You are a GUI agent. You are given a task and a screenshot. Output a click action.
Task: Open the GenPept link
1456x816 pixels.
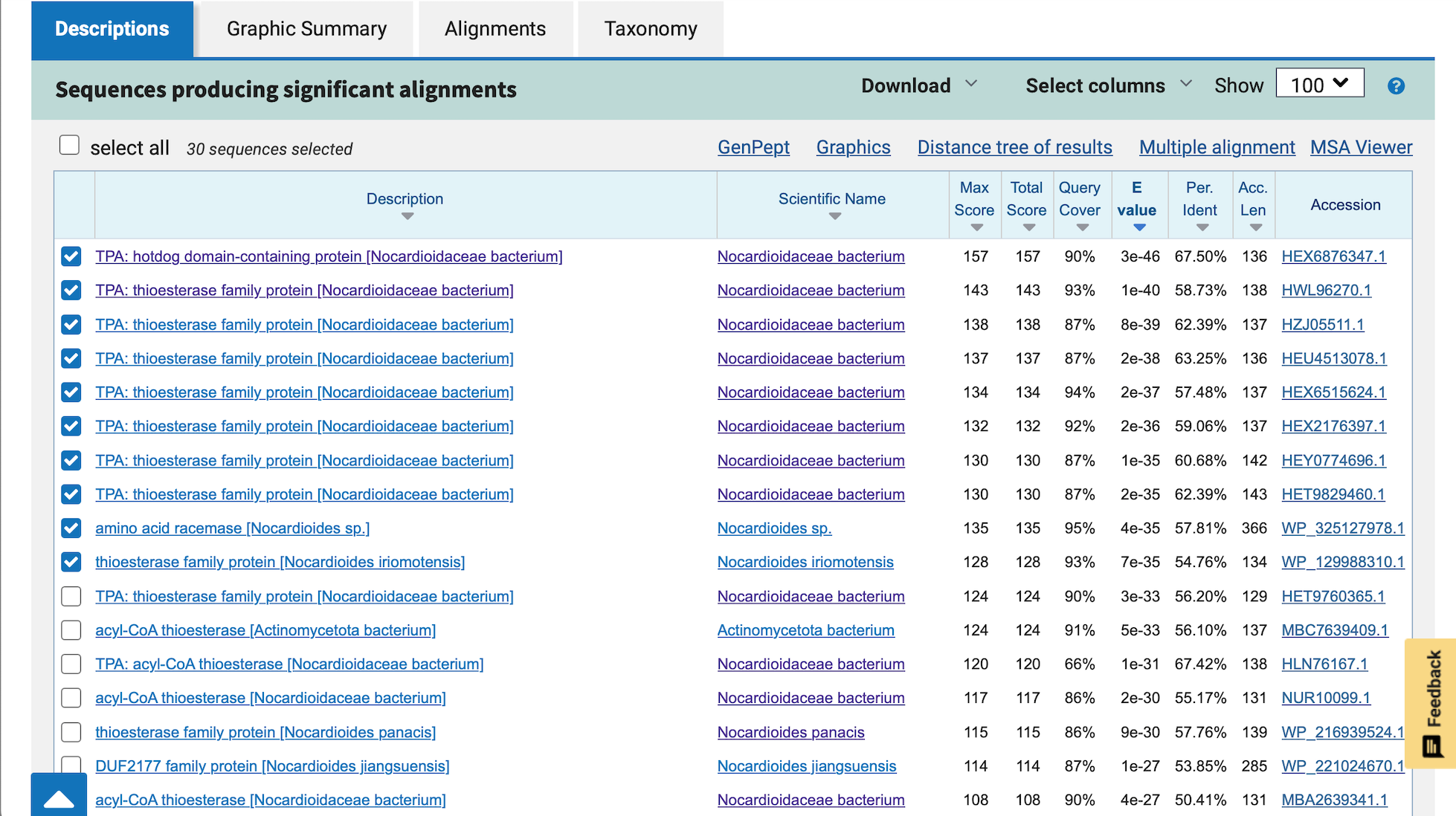[753, 147]
